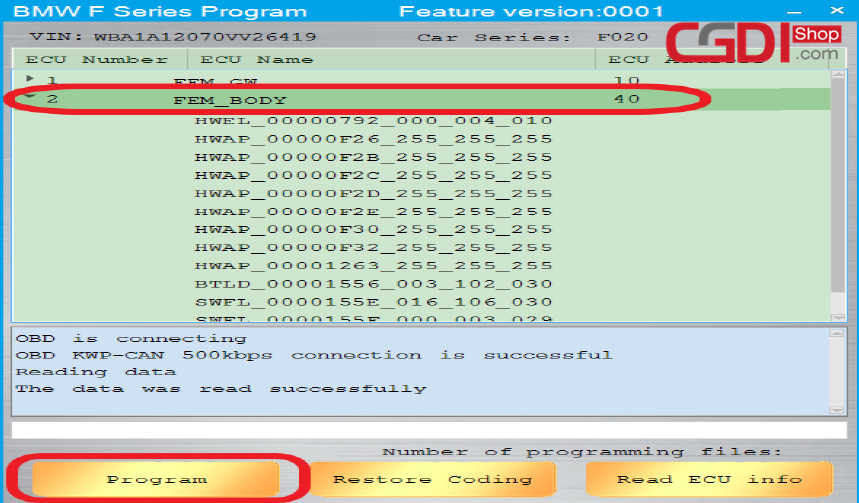859x503 pixels.
Task: Click ECU list scrollbar up arrow
Action: click(838, 75)
